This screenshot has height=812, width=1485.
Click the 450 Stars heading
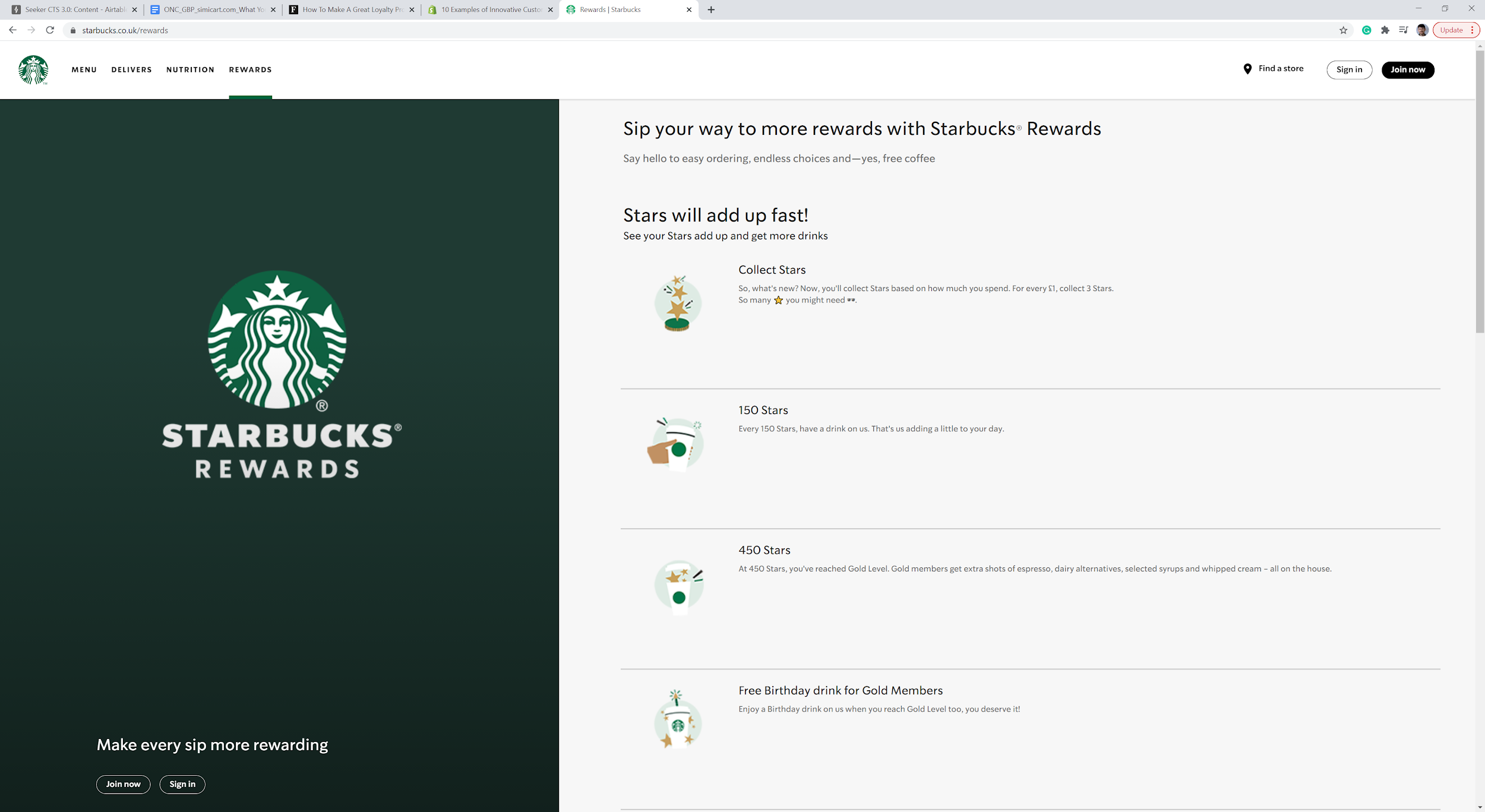point(764,550)
